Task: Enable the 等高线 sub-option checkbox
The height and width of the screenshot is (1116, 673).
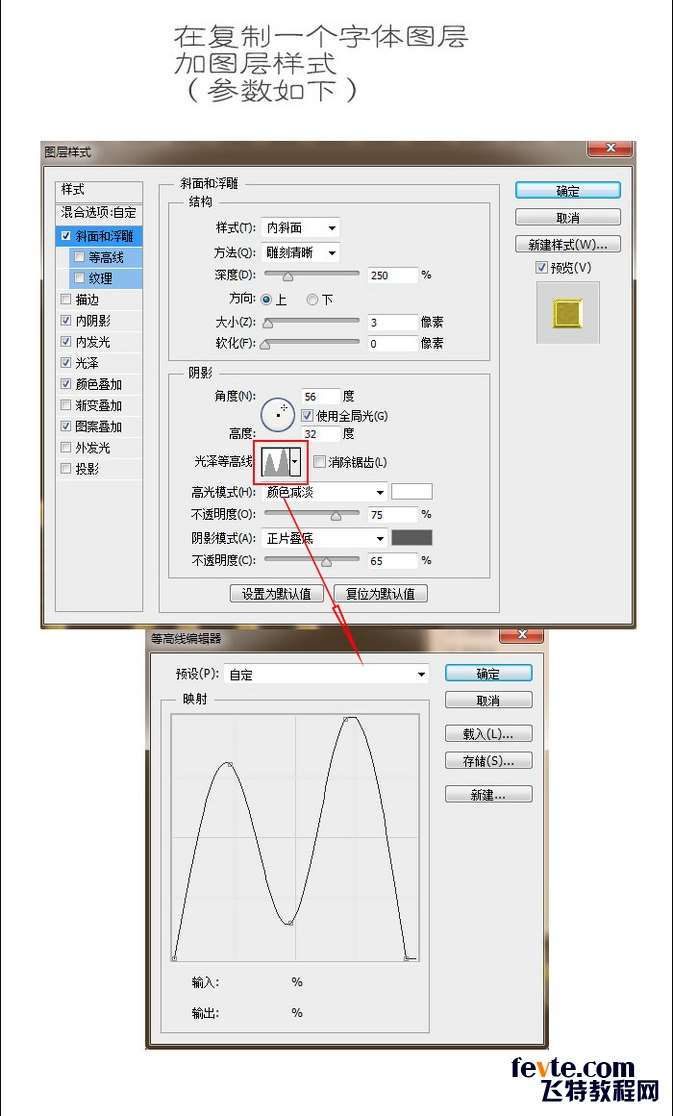Action: pos(79,257)
